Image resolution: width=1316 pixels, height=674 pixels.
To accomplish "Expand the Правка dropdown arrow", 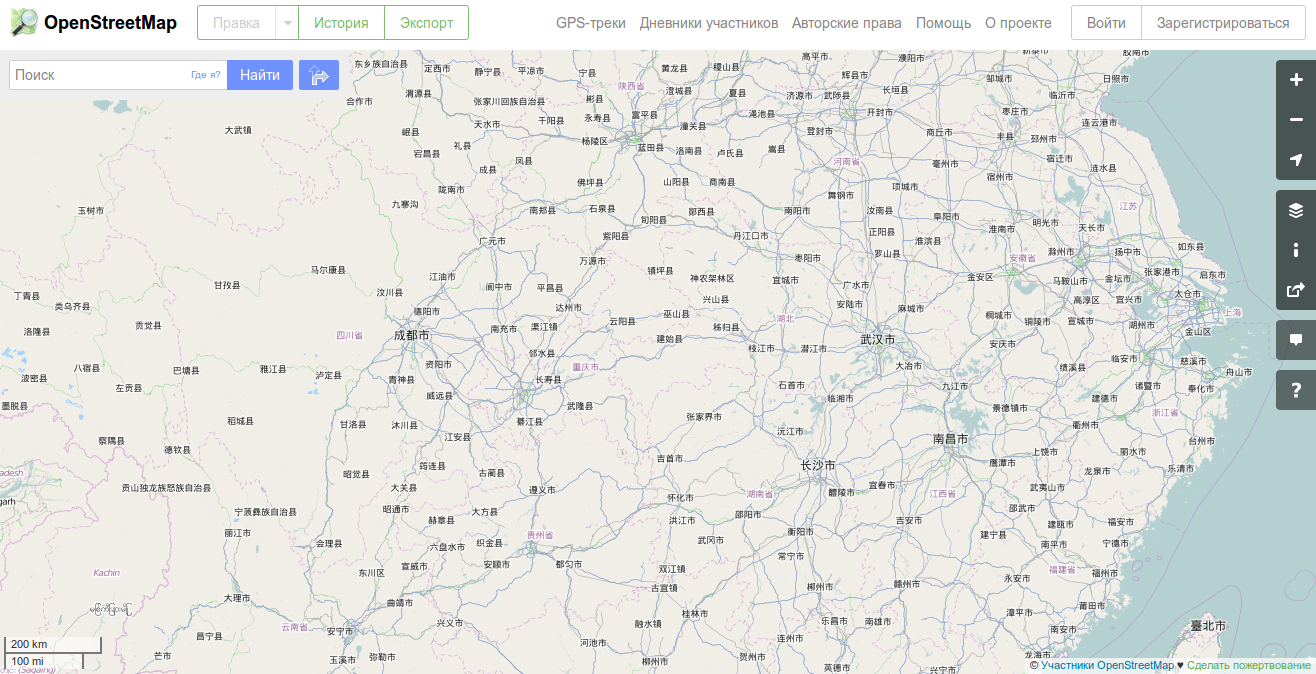I will coord(286,23).
